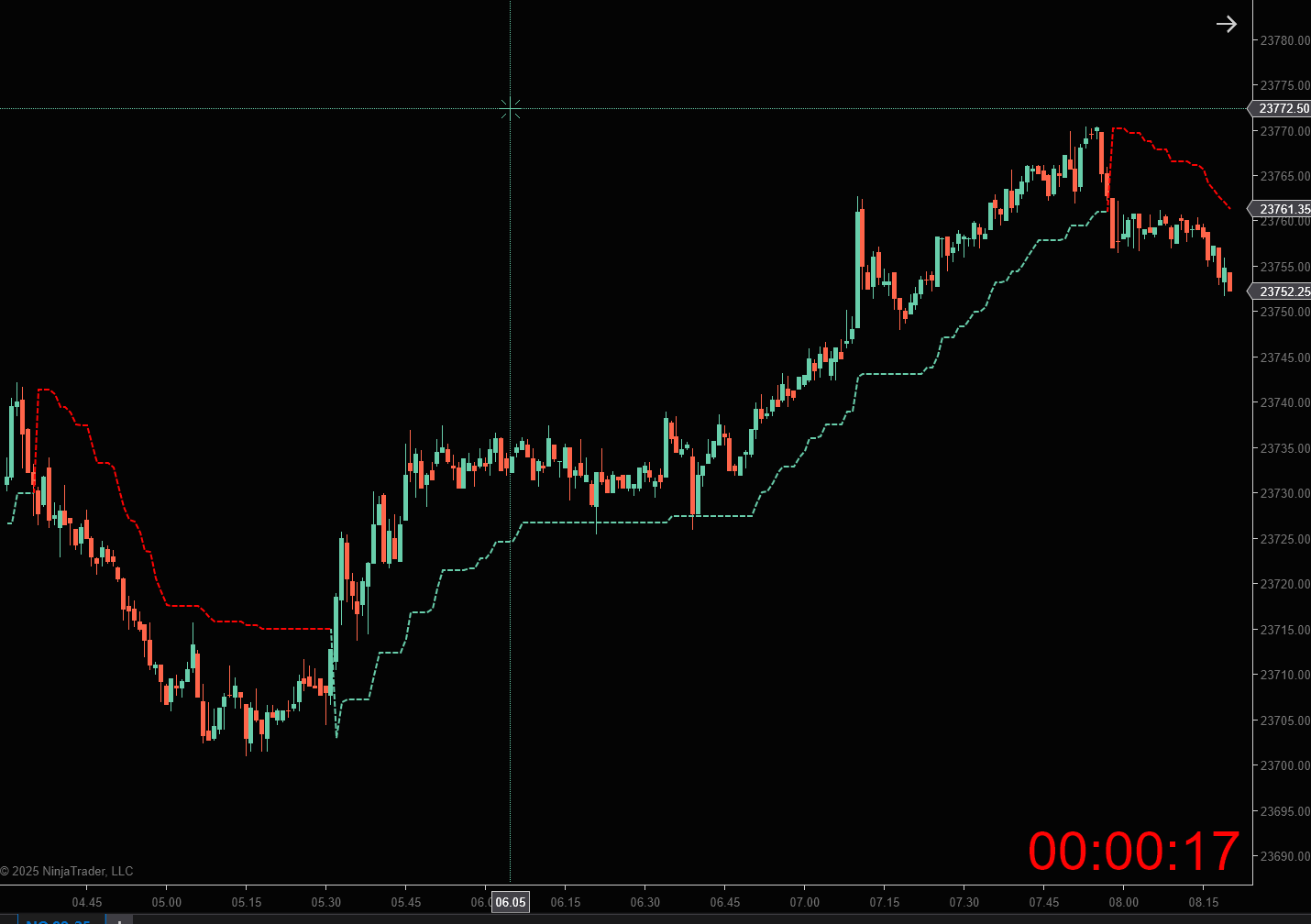Click the red 00:00:17 bar countdown timer
This screenshot has height=924, width=1311.
click(x=1134, y=852)
